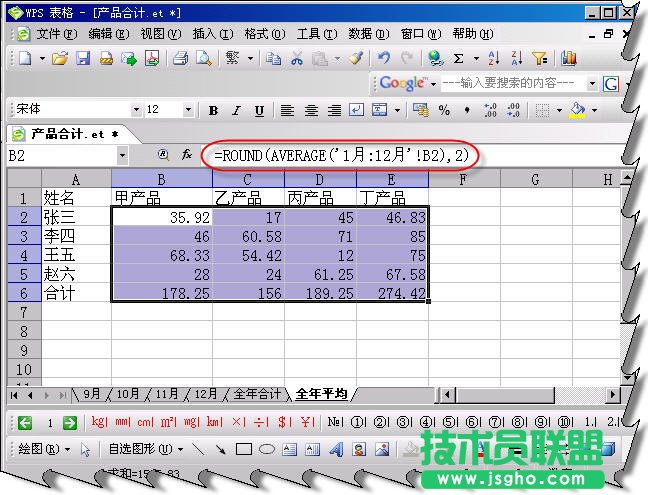Open the font name dropdown 宋体
The height and width of the screenshot is (495, 648).
(x=136, y=110)
